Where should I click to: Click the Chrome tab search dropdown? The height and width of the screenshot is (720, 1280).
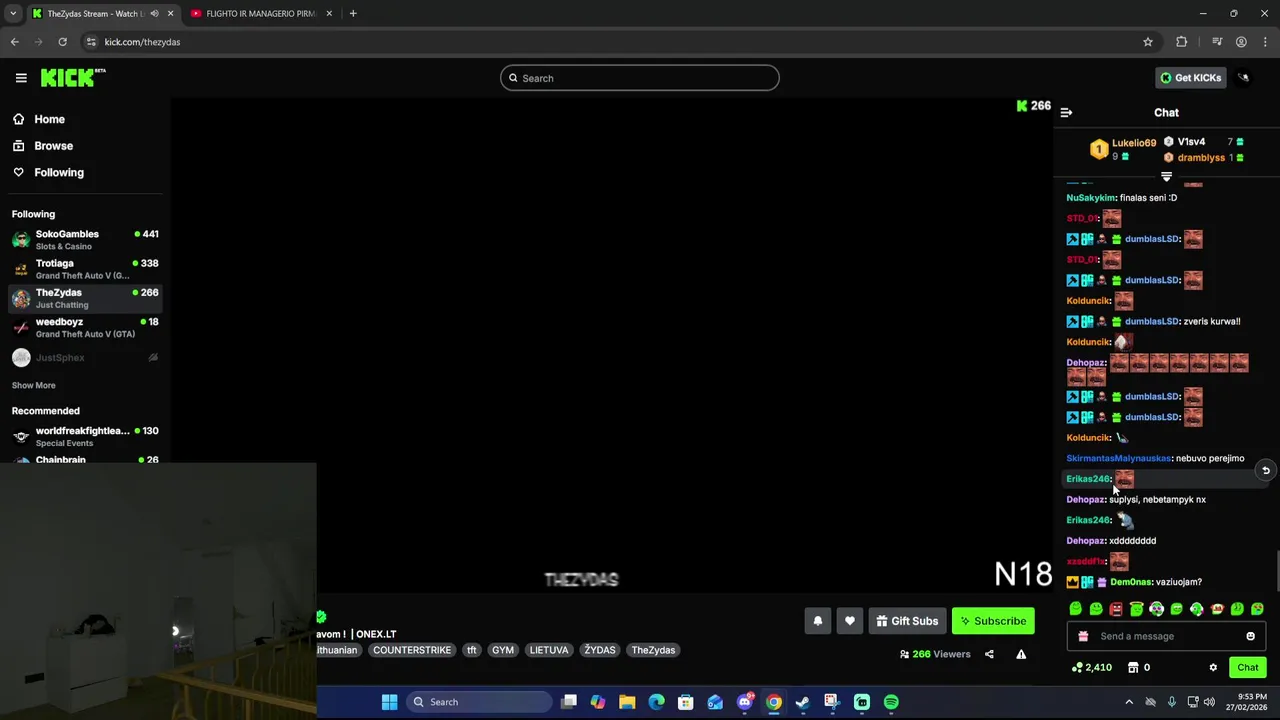tap(12, 14)
